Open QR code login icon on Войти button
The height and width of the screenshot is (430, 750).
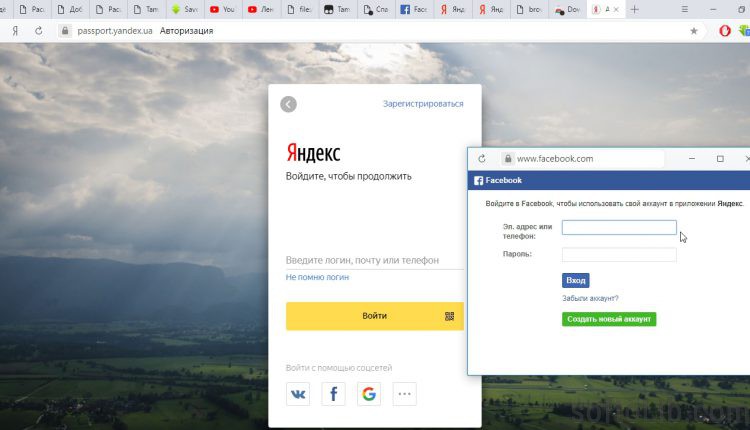tap(449, 316)
